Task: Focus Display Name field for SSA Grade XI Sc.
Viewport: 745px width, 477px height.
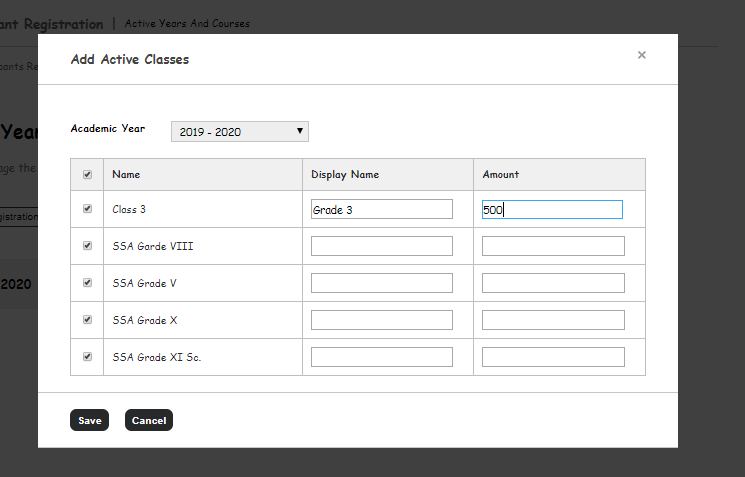Action: [x=382, y=357]
